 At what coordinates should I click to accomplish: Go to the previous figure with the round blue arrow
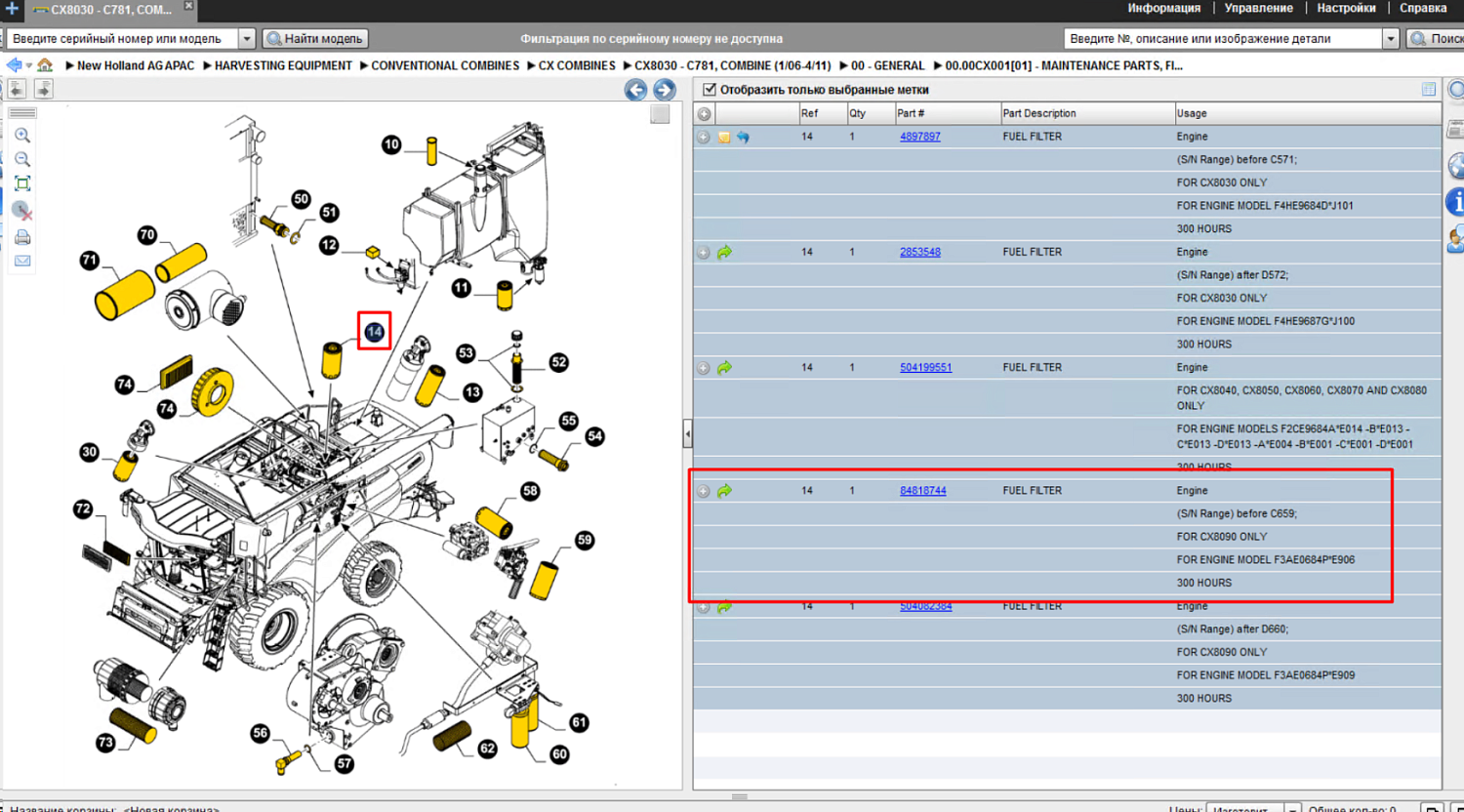636,90
